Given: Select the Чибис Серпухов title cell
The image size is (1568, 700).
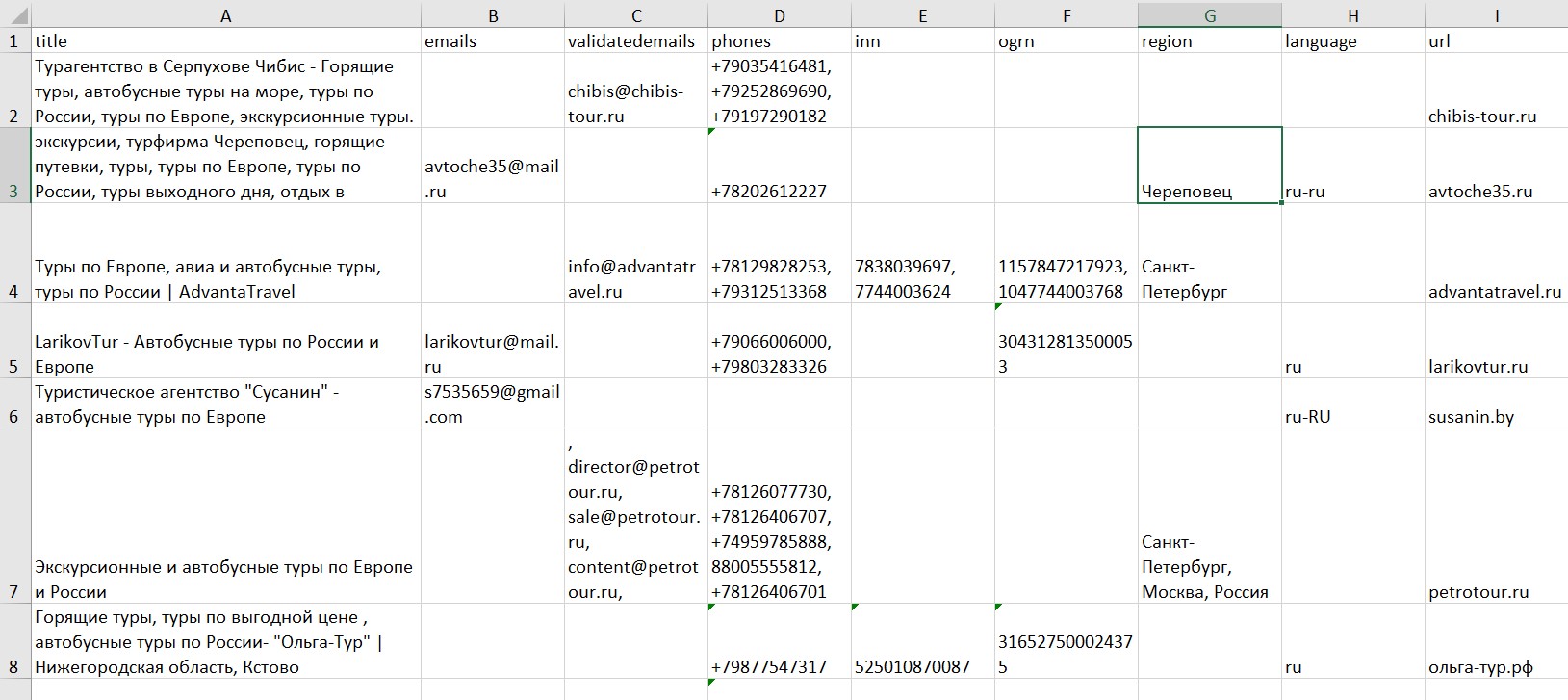Looking at the screenshot, I should 226,91.
